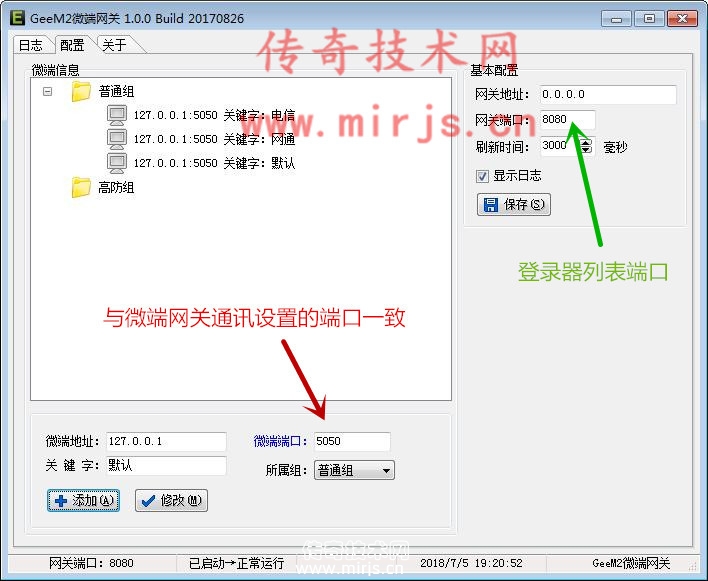Click plus icon on 添加 button
Viewport: 708px width, 581px height.
[x=61, y=501]
